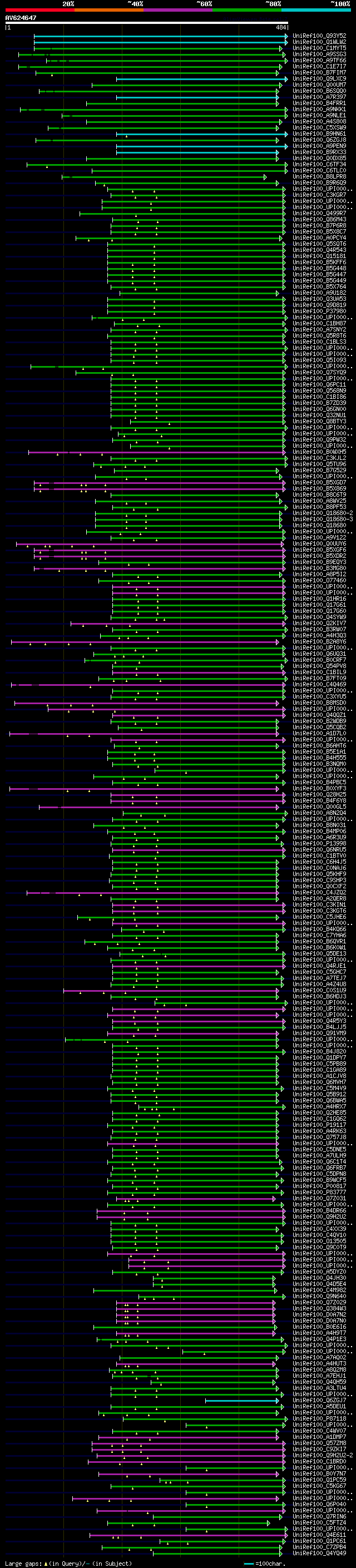The height and width of the screenshot is (1568, 356).
Task: Click UniRef100_Q499R7 text
Action: pos(319,214)
